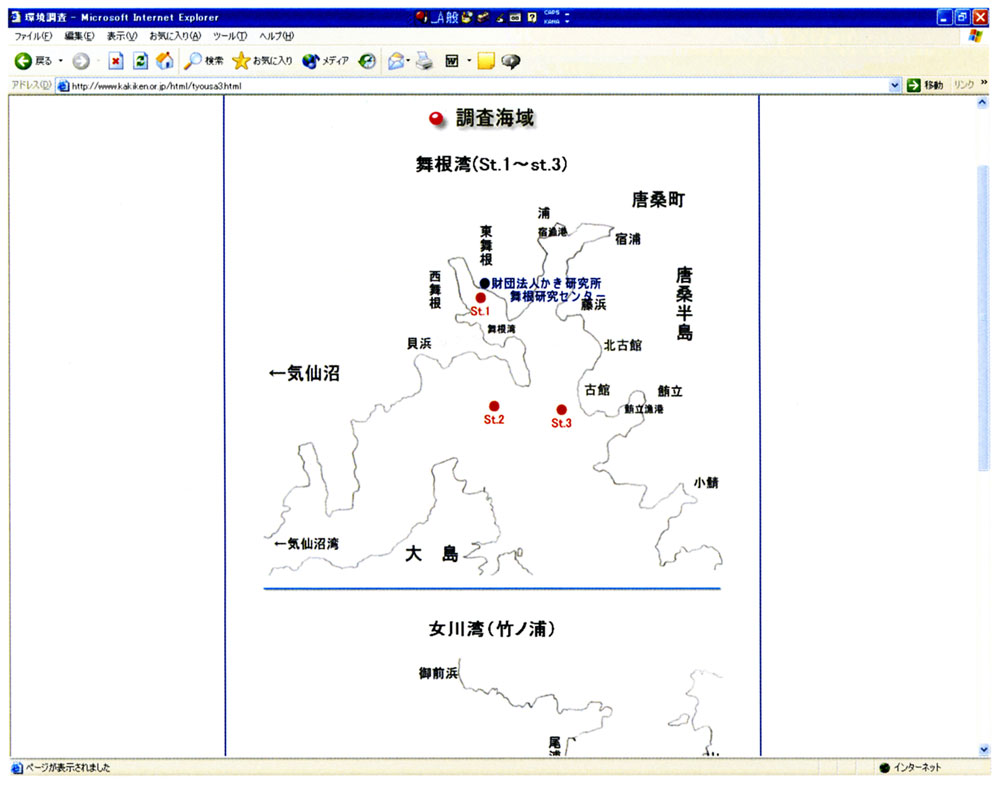Open the お気に入り favorites star button

pos(262,61)
